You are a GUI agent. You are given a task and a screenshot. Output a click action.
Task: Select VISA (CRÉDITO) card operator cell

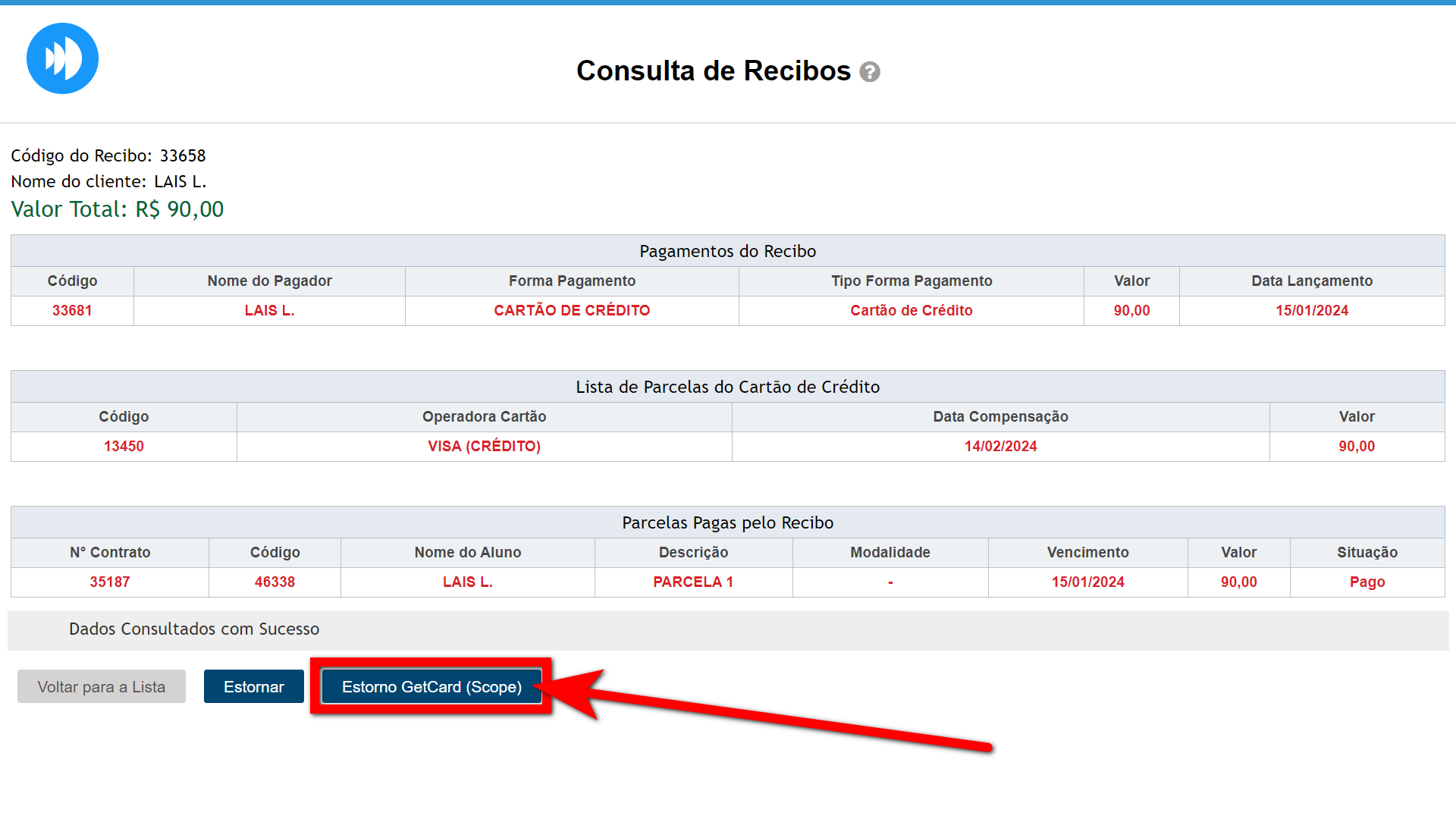pyautogui.click(x=484, y=446)
